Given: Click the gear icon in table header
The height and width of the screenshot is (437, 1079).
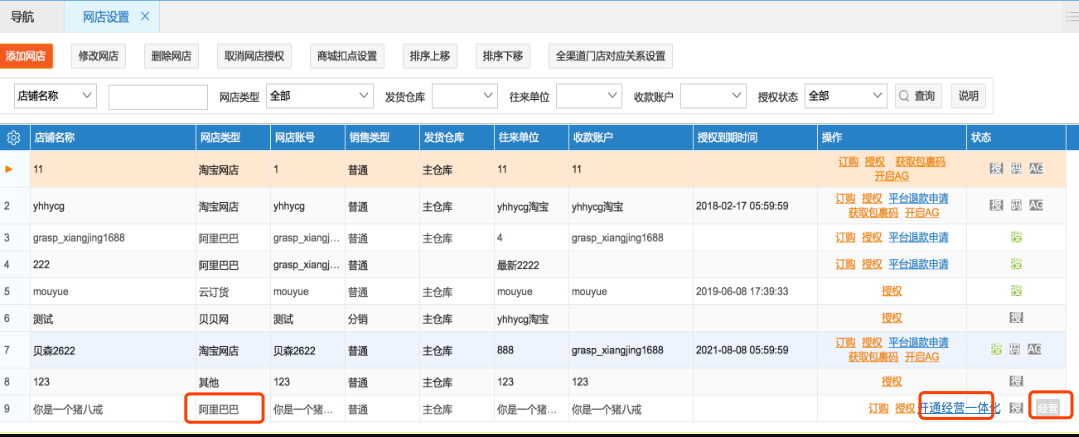Looking at the screenshot, I should 13,138.
